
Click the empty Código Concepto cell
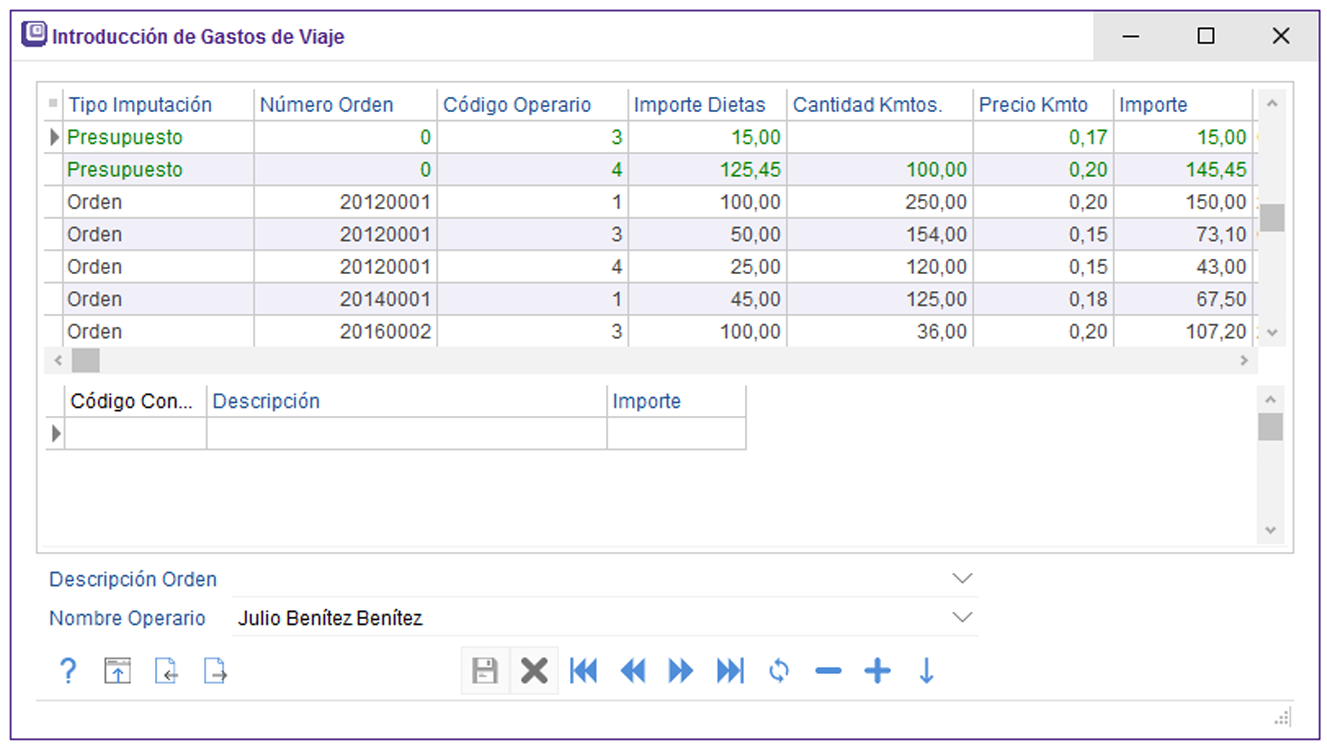135,433
